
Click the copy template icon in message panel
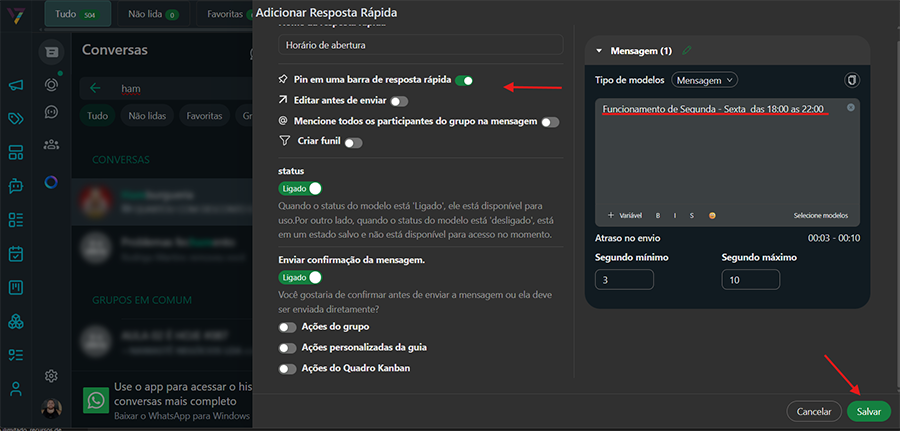(853, 79)
